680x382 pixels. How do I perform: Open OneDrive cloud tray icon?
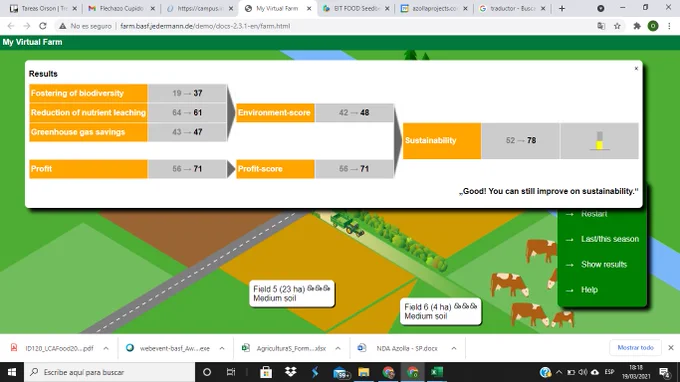[x=595, y=372]
